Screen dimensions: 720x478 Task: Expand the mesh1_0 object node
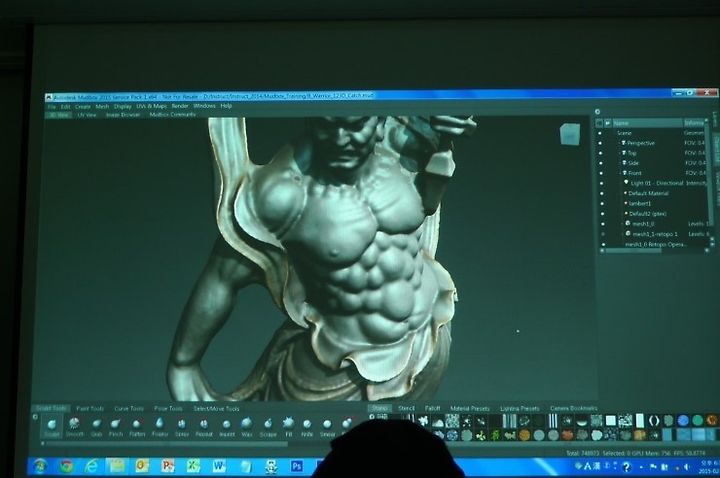(x=622, y=224)
